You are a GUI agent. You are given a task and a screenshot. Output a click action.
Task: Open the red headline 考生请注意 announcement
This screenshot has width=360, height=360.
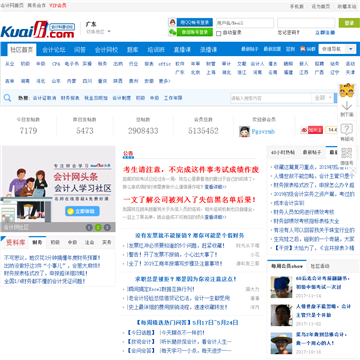(191, 169)
